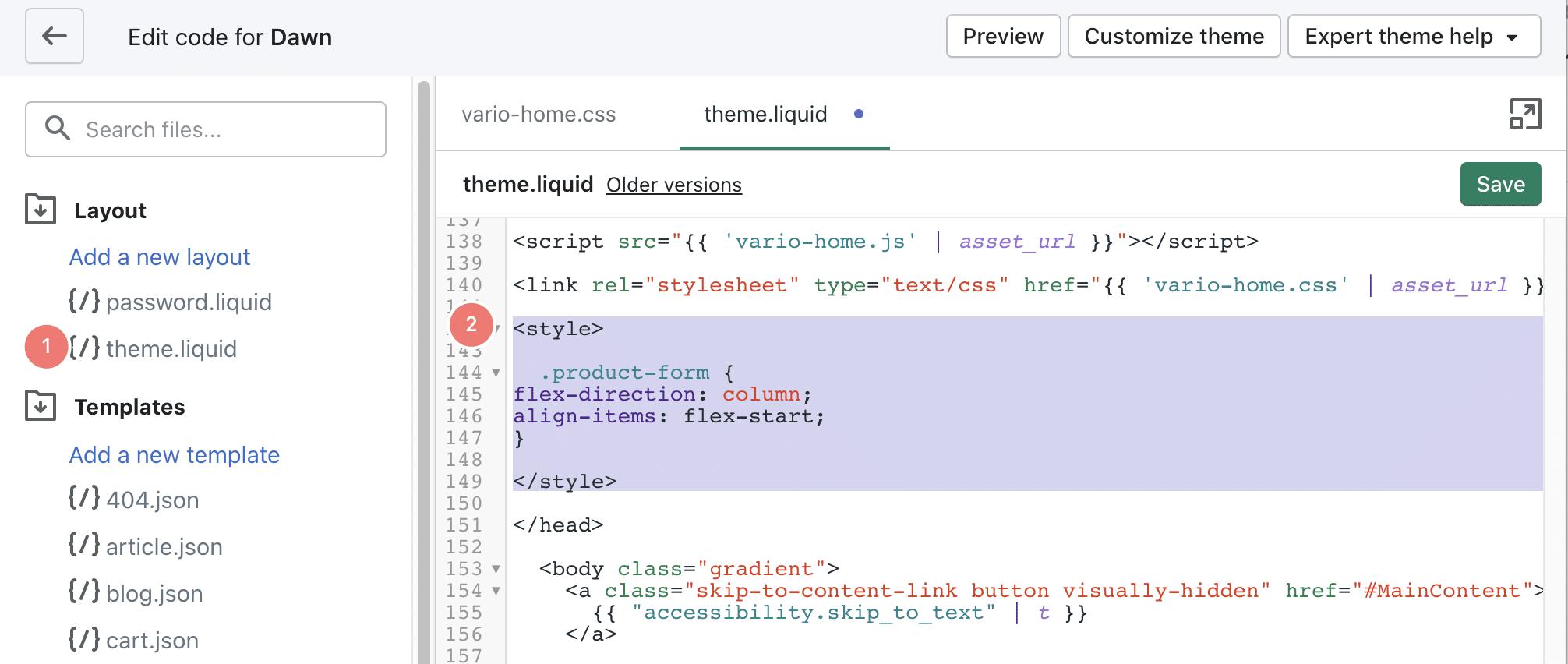Click unsaved changes dot on theme.liquid tab
1568x664 pixels.
tap(859, 114)
